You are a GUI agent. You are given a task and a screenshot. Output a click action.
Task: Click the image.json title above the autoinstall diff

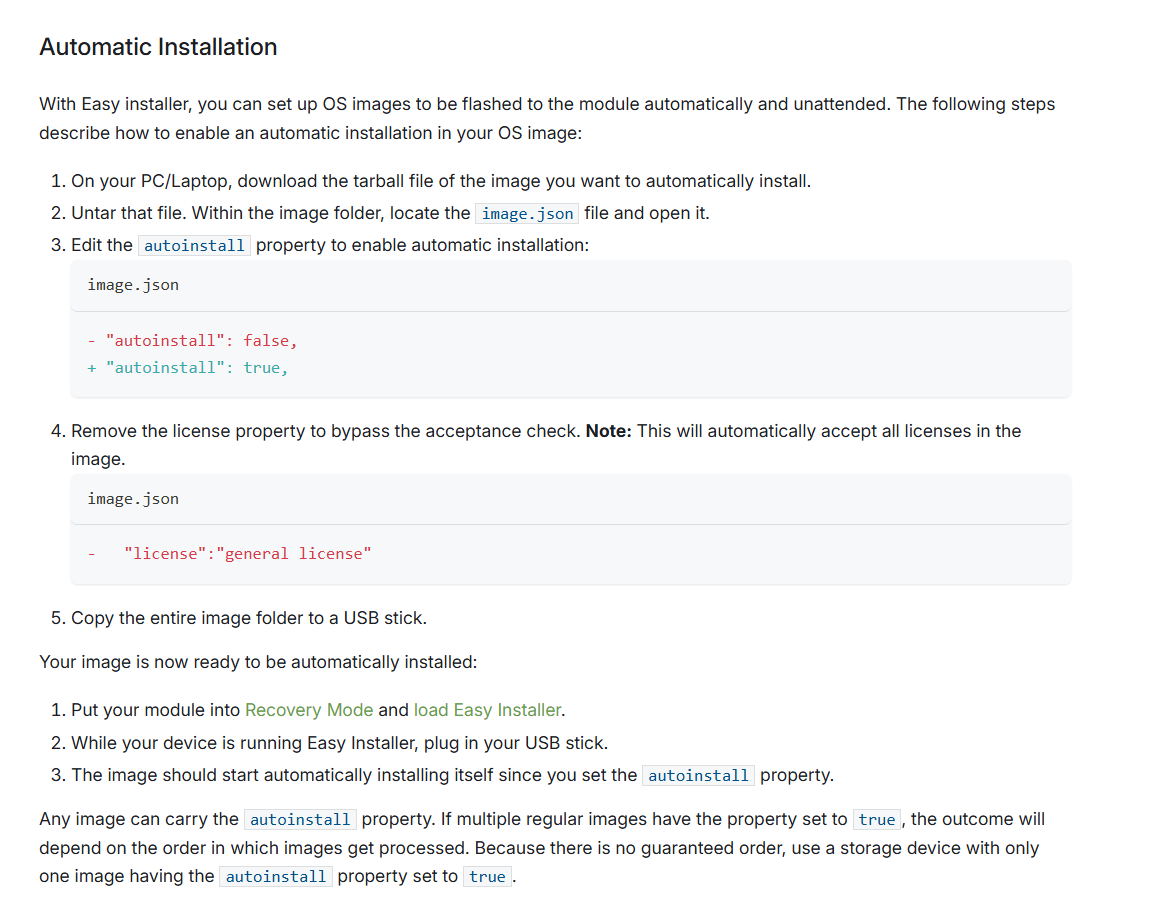133,285
